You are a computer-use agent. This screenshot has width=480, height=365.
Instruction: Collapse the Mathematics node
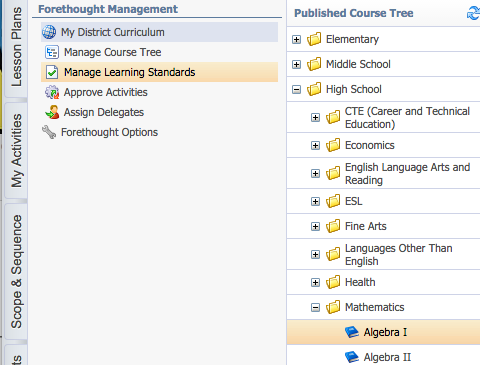[x=315, y=307]
